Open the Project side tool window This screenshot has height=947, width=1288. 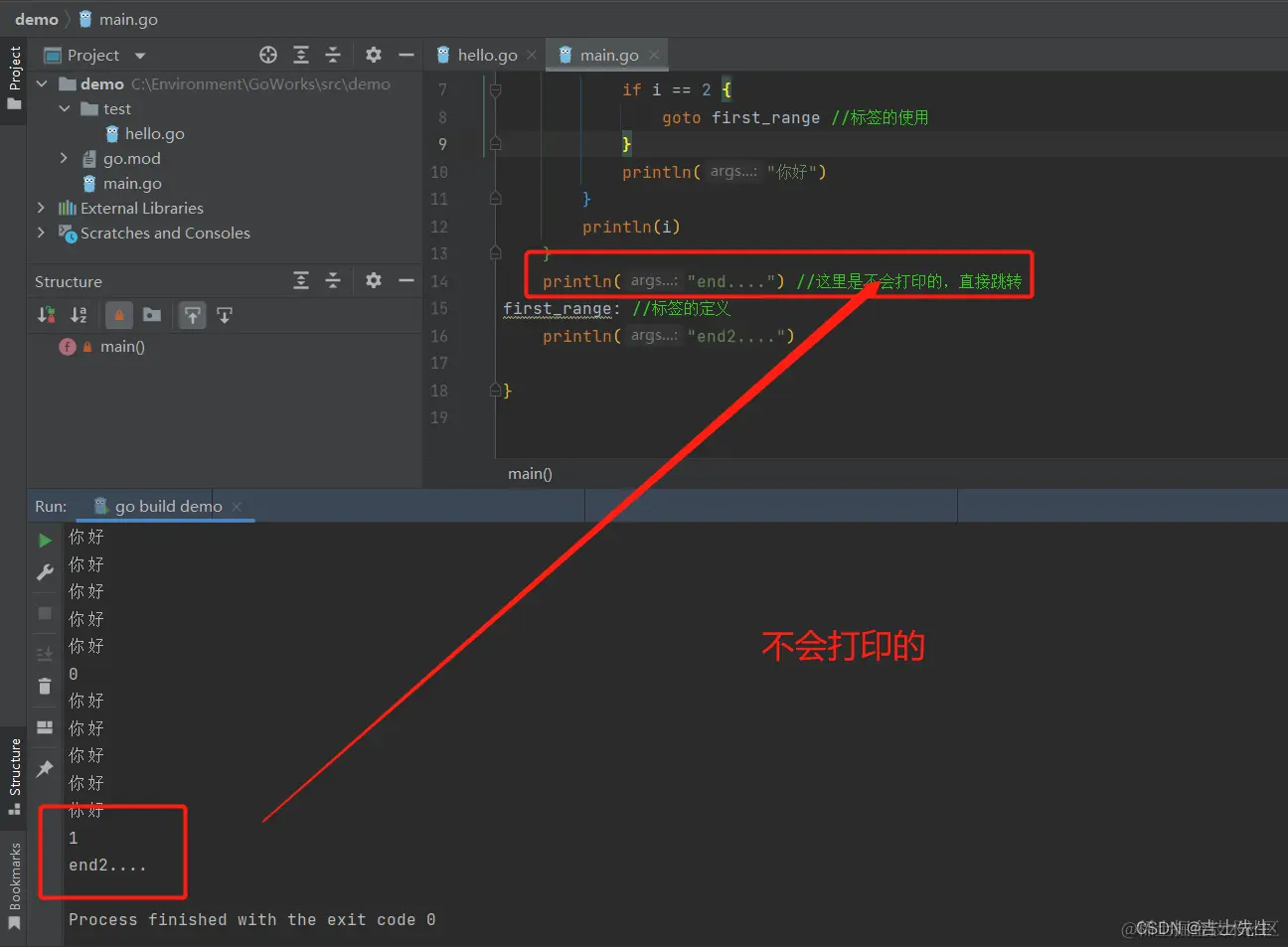(14, 78)
